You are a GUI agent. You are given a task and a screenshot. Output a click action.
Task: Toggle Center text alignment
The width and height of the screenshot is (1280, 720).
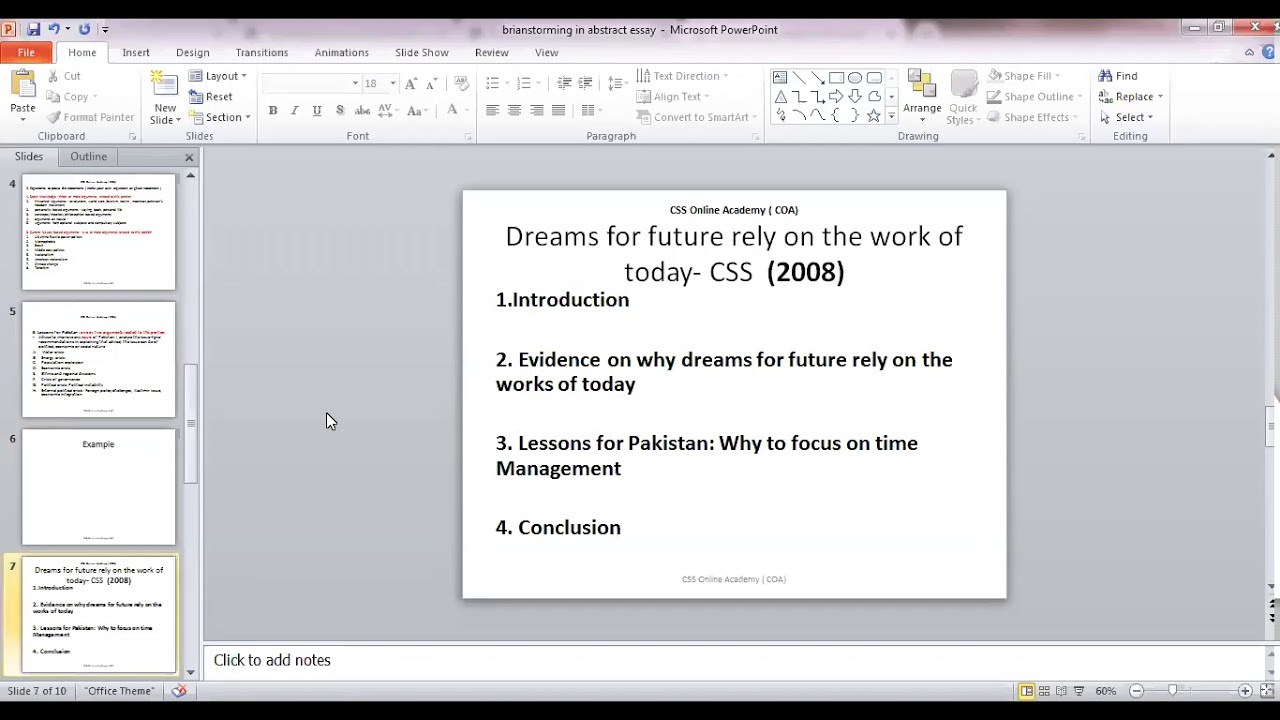click(514, 110)
